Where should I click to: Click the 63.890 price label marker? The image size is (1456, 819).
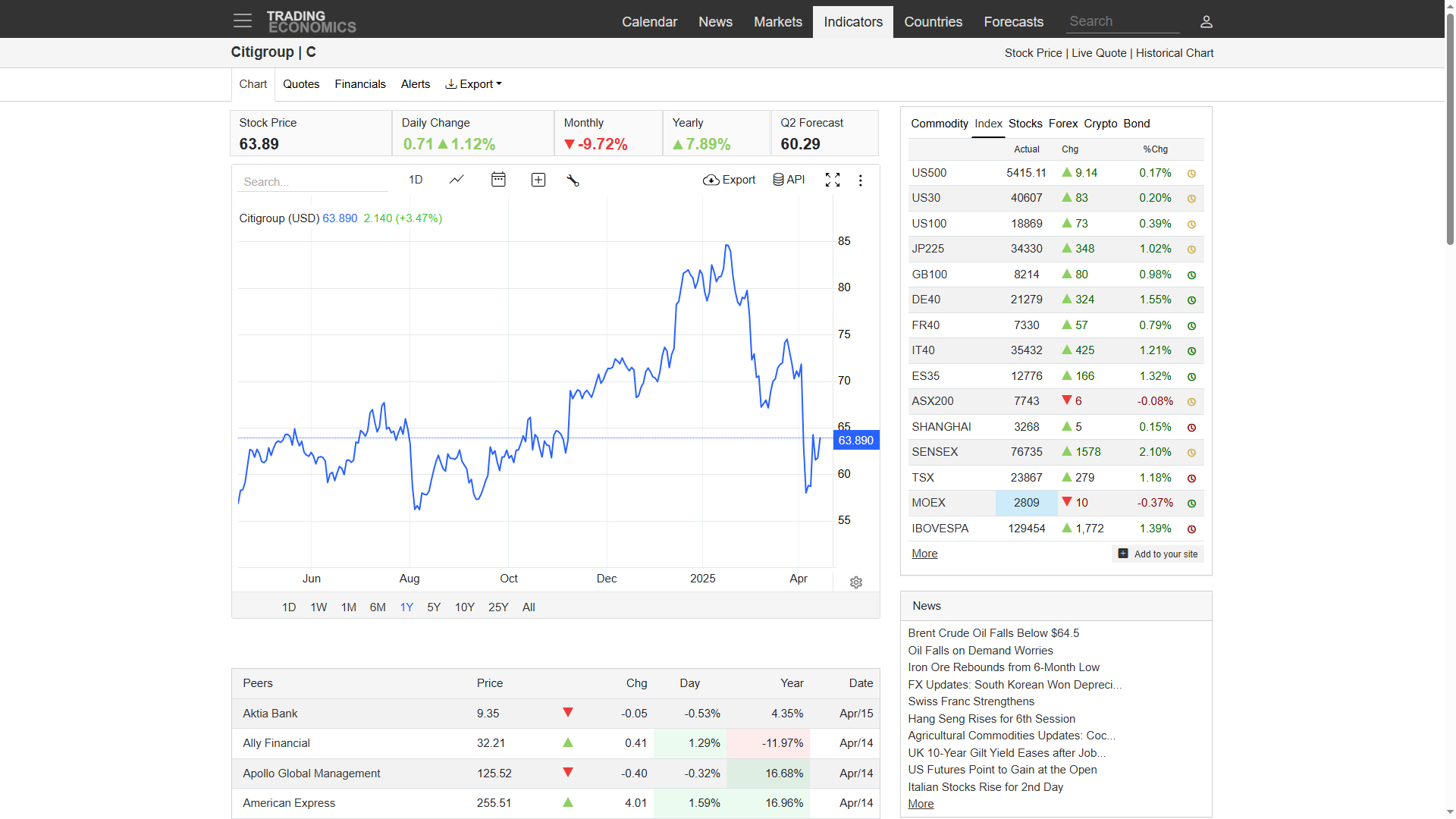pyautogui.click(x=855, y=441)
